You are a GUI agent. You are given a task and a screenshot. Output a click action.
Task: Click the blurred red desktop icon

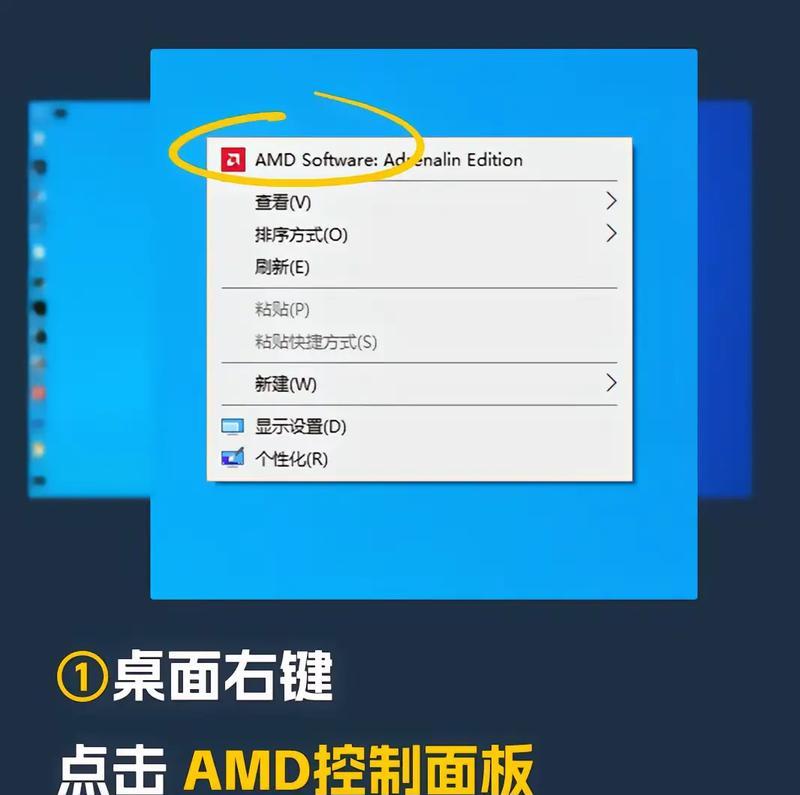click(39, 393)
